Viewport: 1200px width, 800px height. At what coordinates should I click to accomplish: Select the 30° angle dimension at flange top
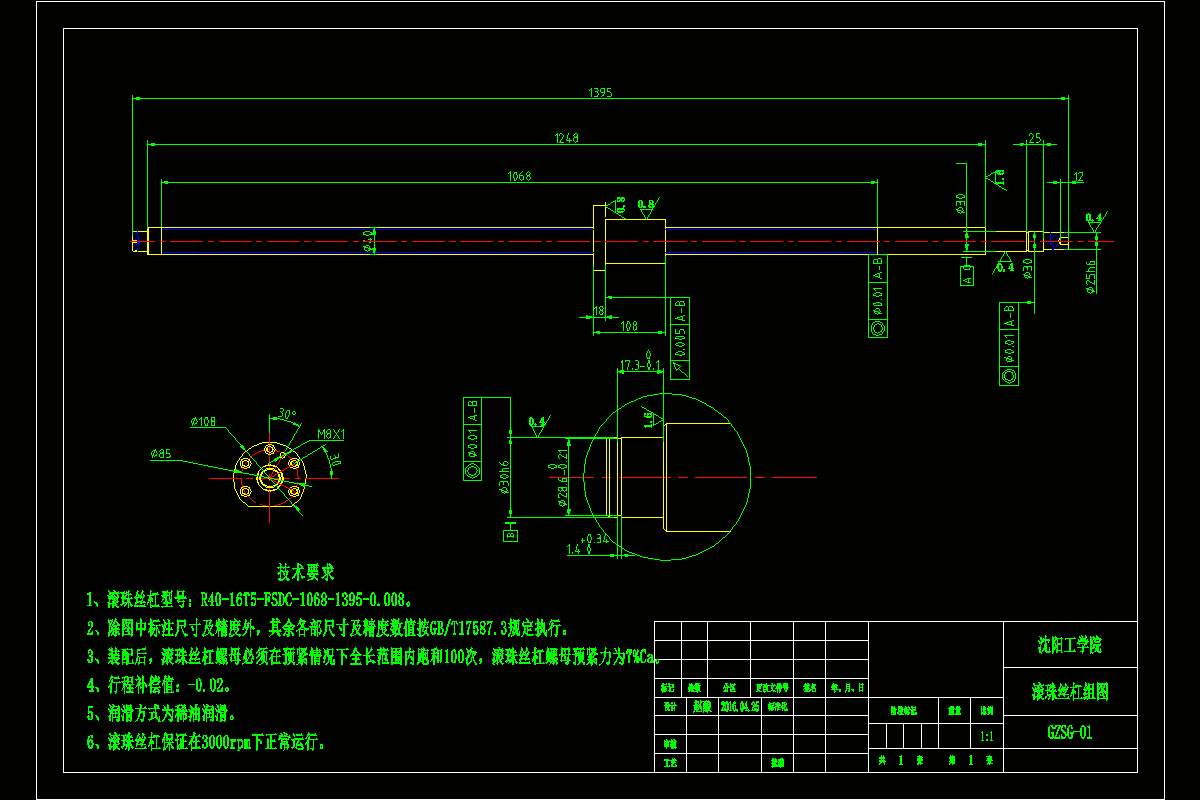(288, 413)
